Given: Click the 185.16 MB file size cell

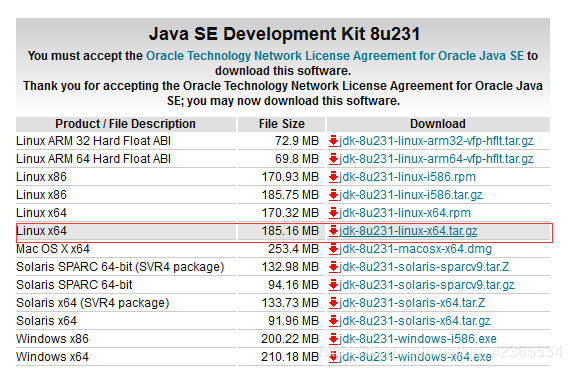Looking at the screenshot, I should [290, 231].
